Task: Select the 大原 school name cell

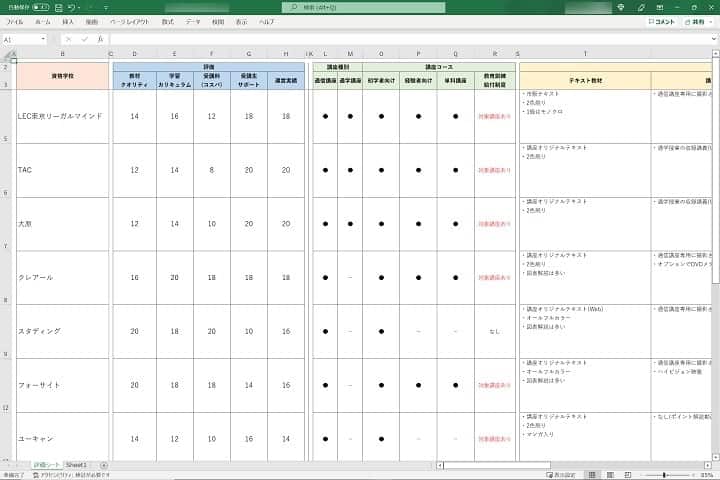Action: (62, 224)
